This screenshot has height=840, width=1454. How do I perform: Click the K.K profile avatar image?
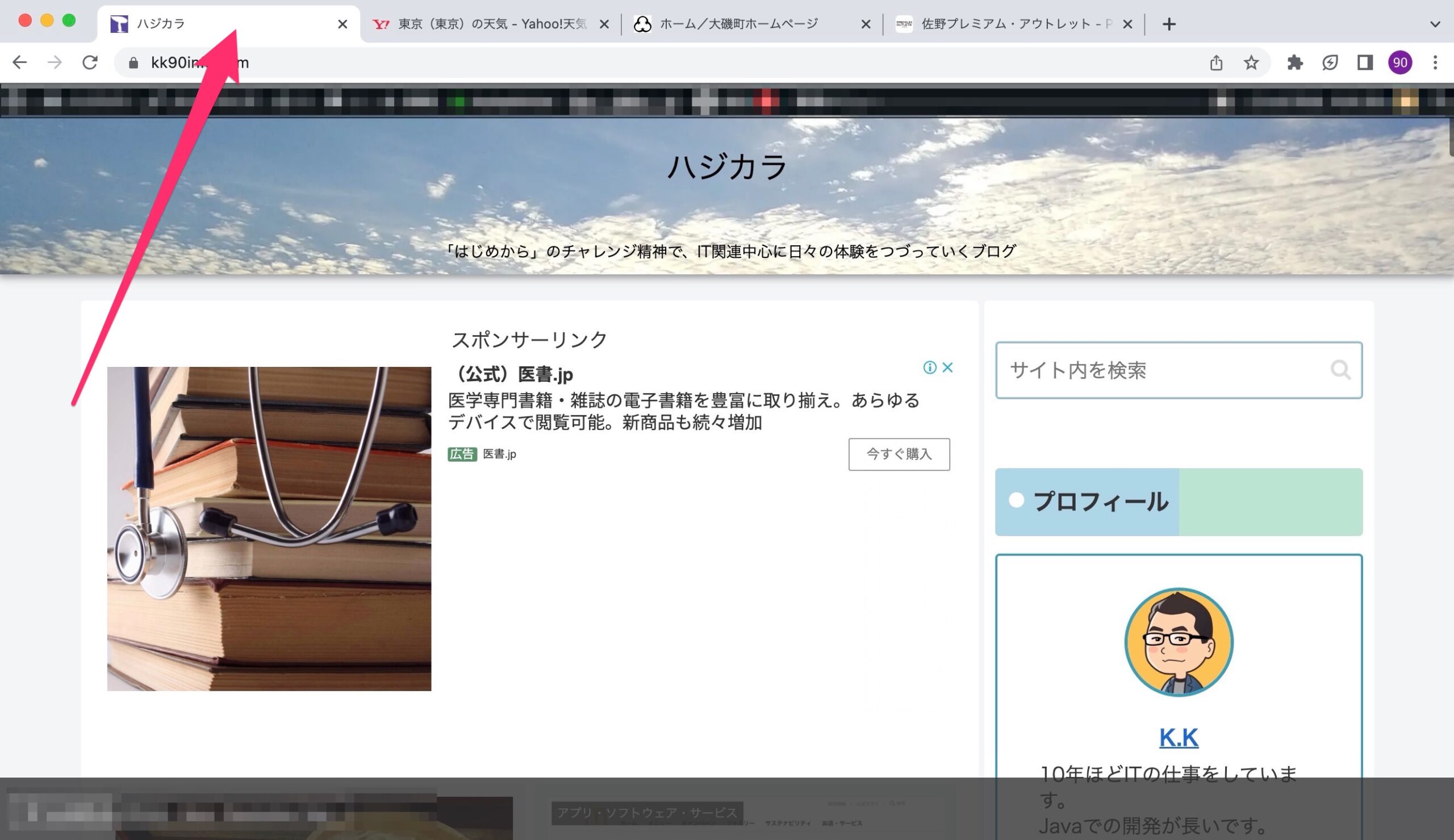[x=1179, y=642]
